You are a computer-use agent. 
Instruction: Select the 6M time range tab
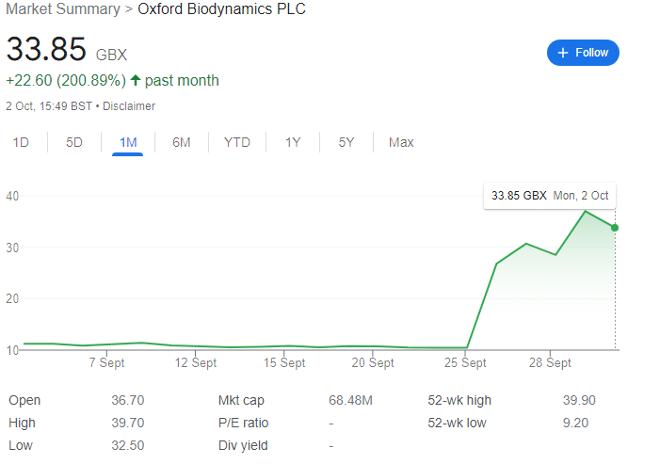[181, 142]
